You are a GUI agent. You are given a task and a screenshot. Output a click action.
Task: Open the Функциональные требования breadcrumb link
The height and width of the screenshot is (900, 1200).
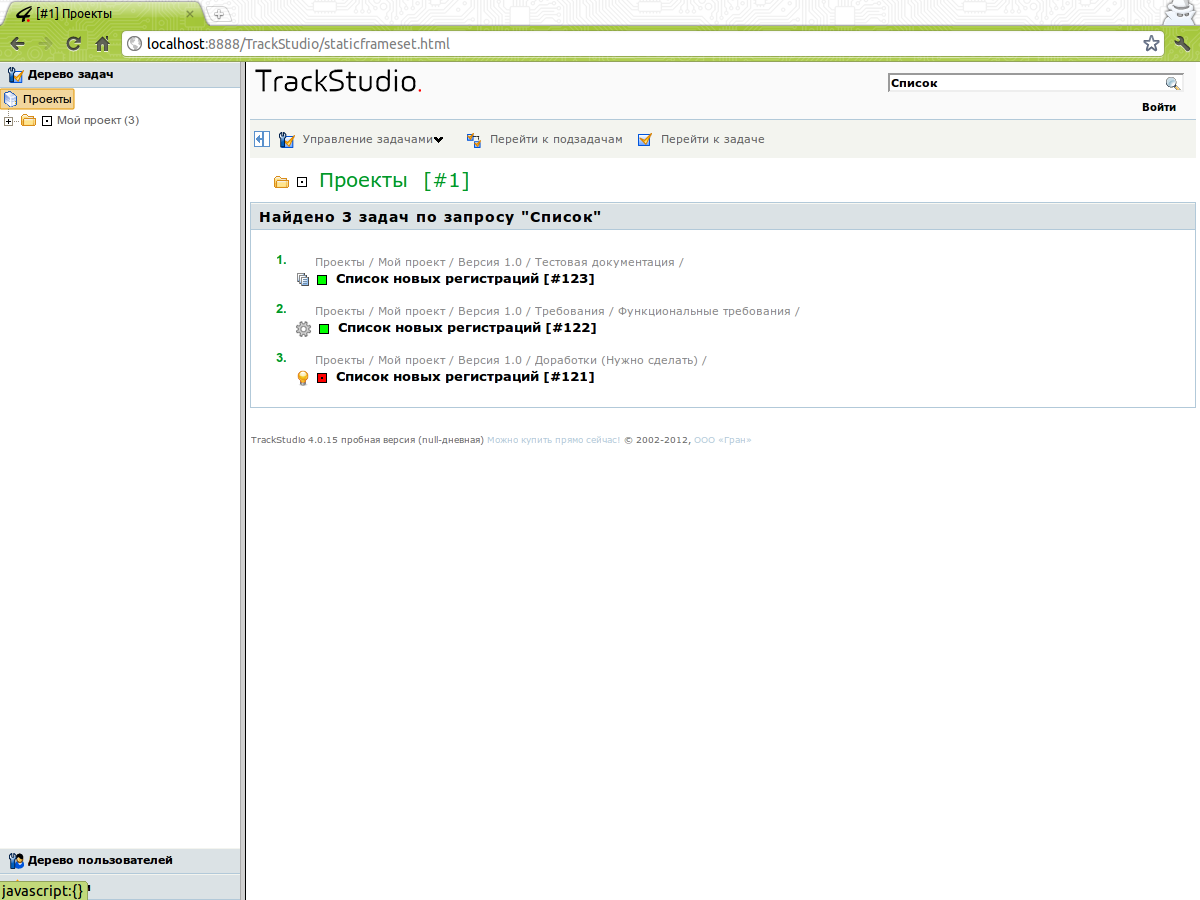[x=704, y=311]
